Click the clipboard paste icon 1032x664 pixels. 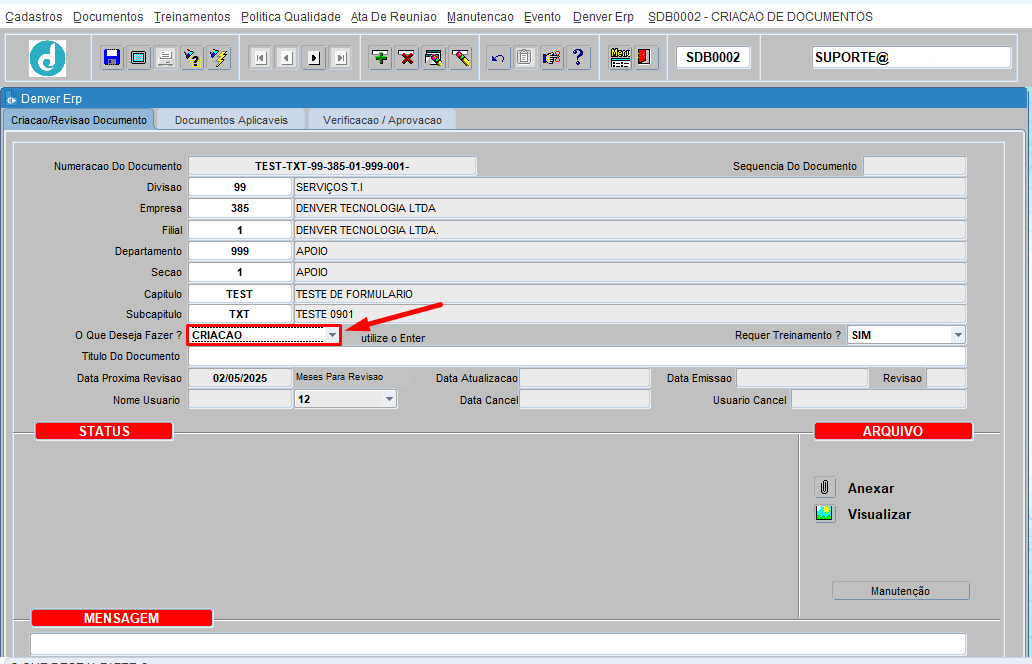(525, 57)
